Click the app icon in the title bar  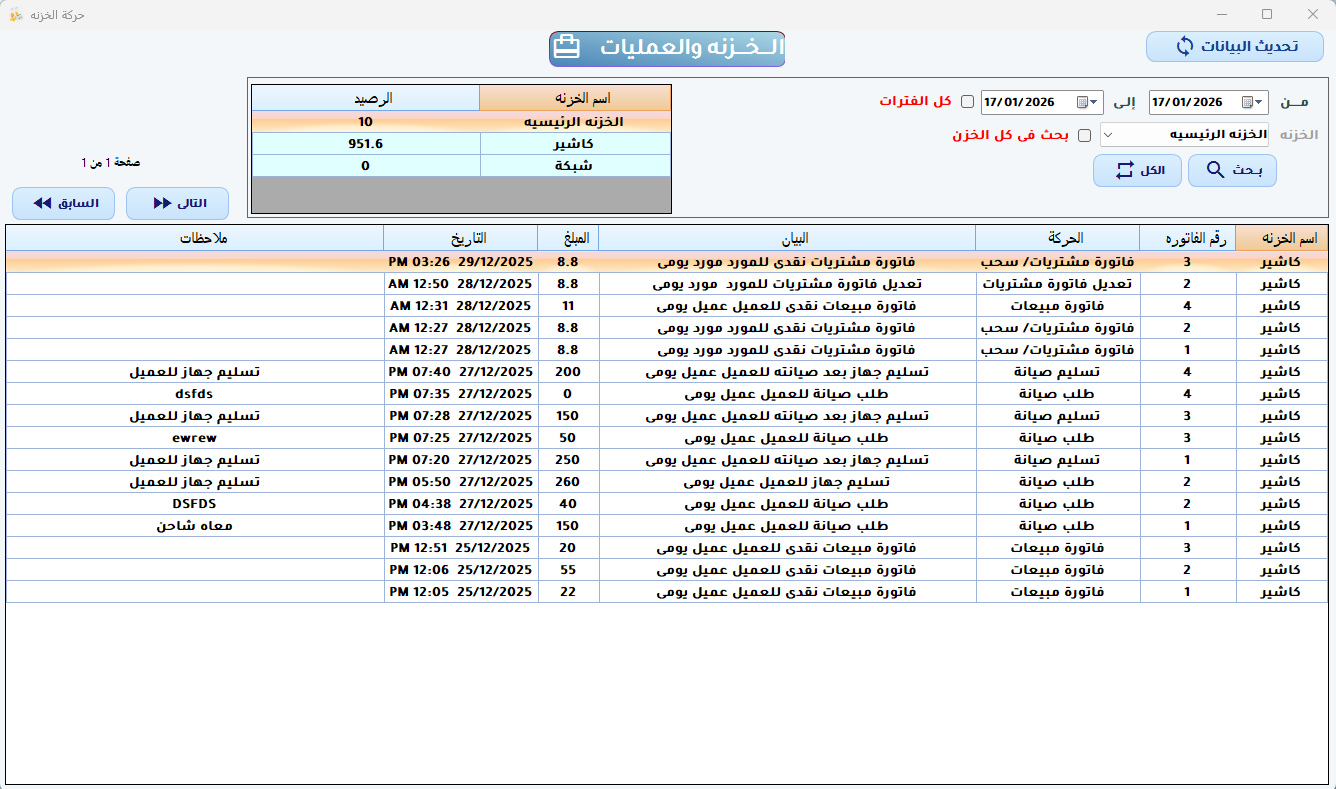[15, 14]
